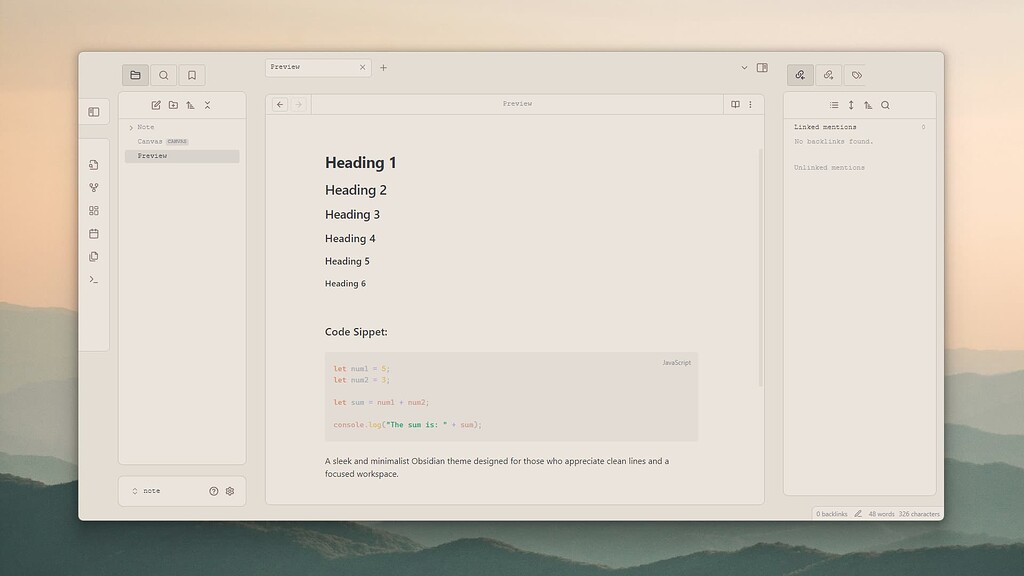Collapse all folders in the file explorer
This screenshot has height=576, width=1024.
click(207, 105)
